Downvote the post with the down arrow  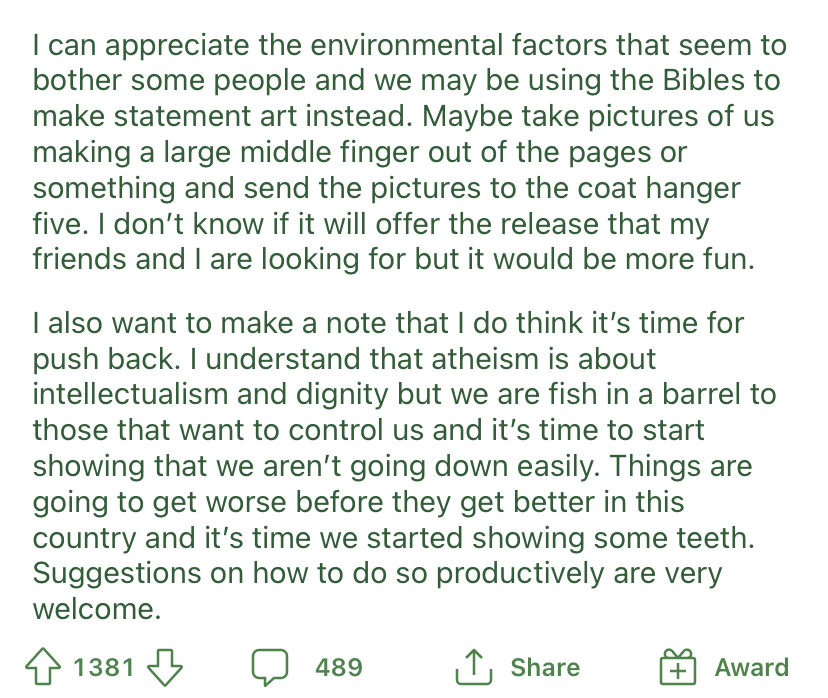pyautogui.click(x=165, y=667)
